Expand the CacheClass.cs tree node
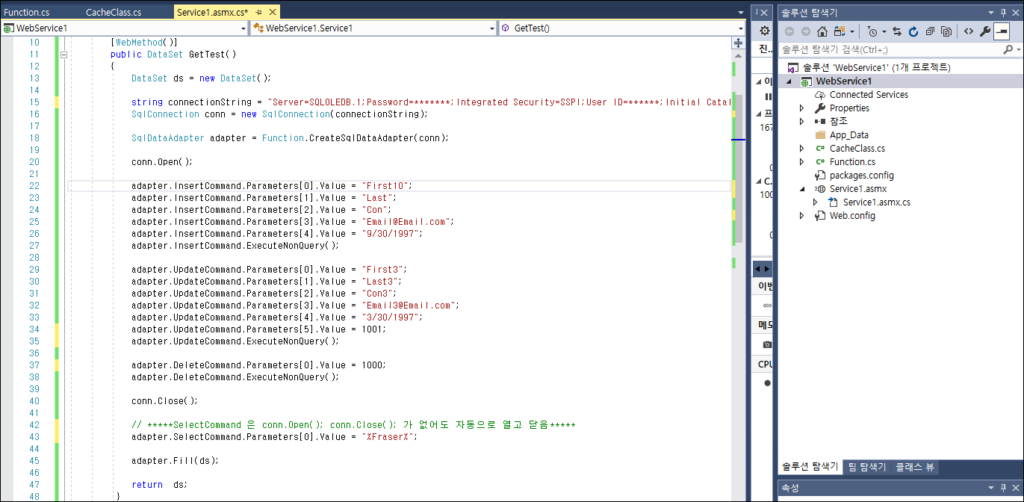 click(801, 148)
